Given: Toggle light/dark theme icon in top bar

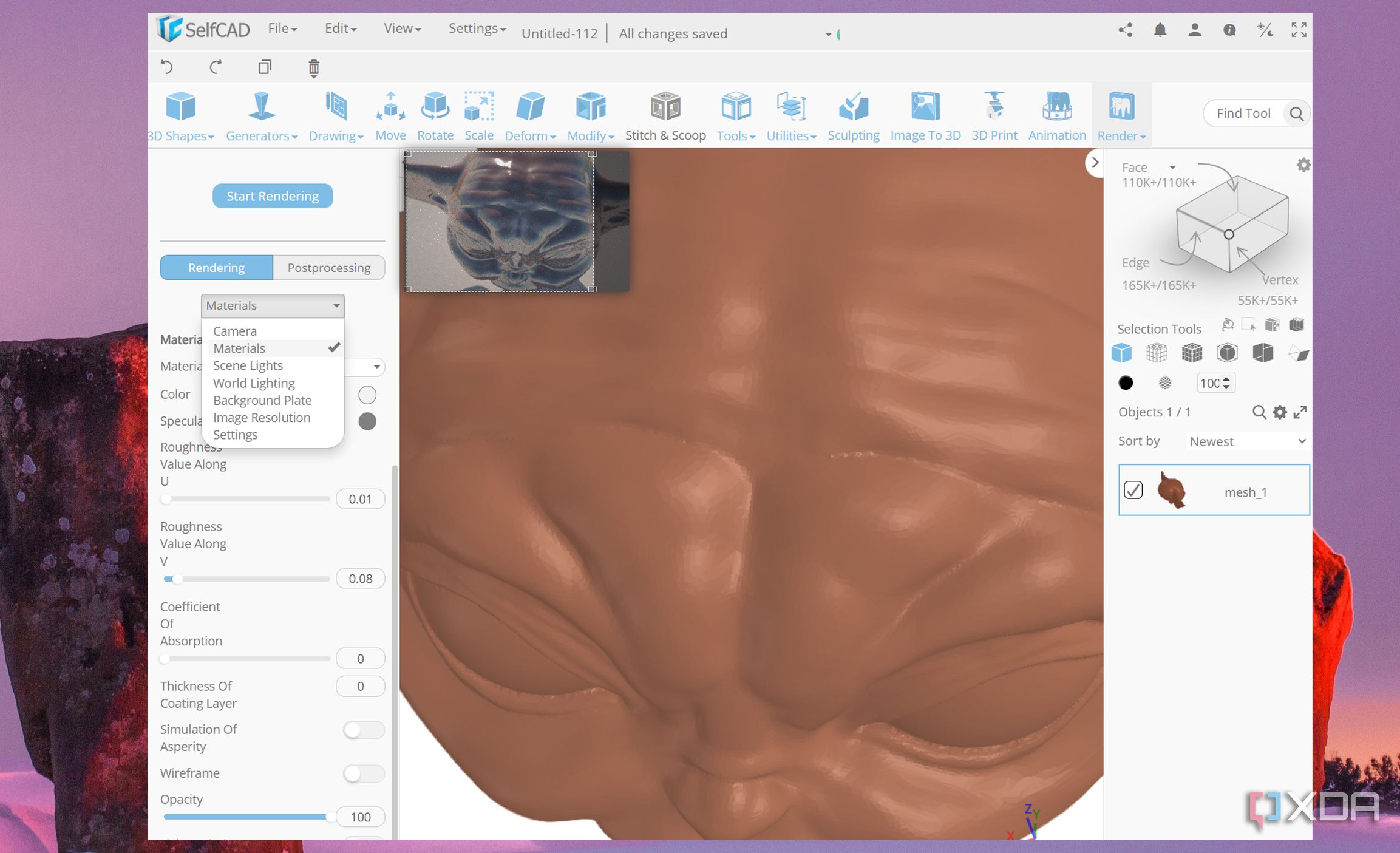Looking at the screenshot, I should [1265, 30].
